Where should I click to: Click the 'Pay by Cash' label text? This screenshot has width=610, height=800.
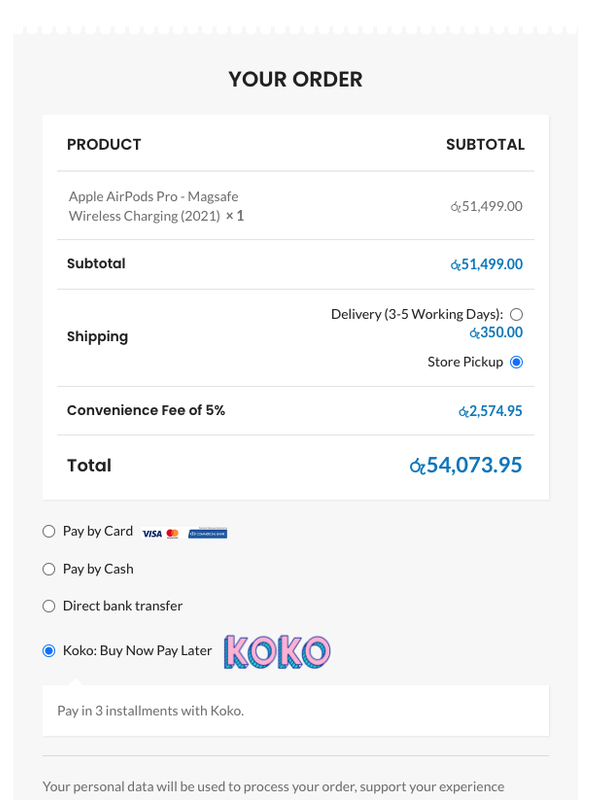point(98,569)
